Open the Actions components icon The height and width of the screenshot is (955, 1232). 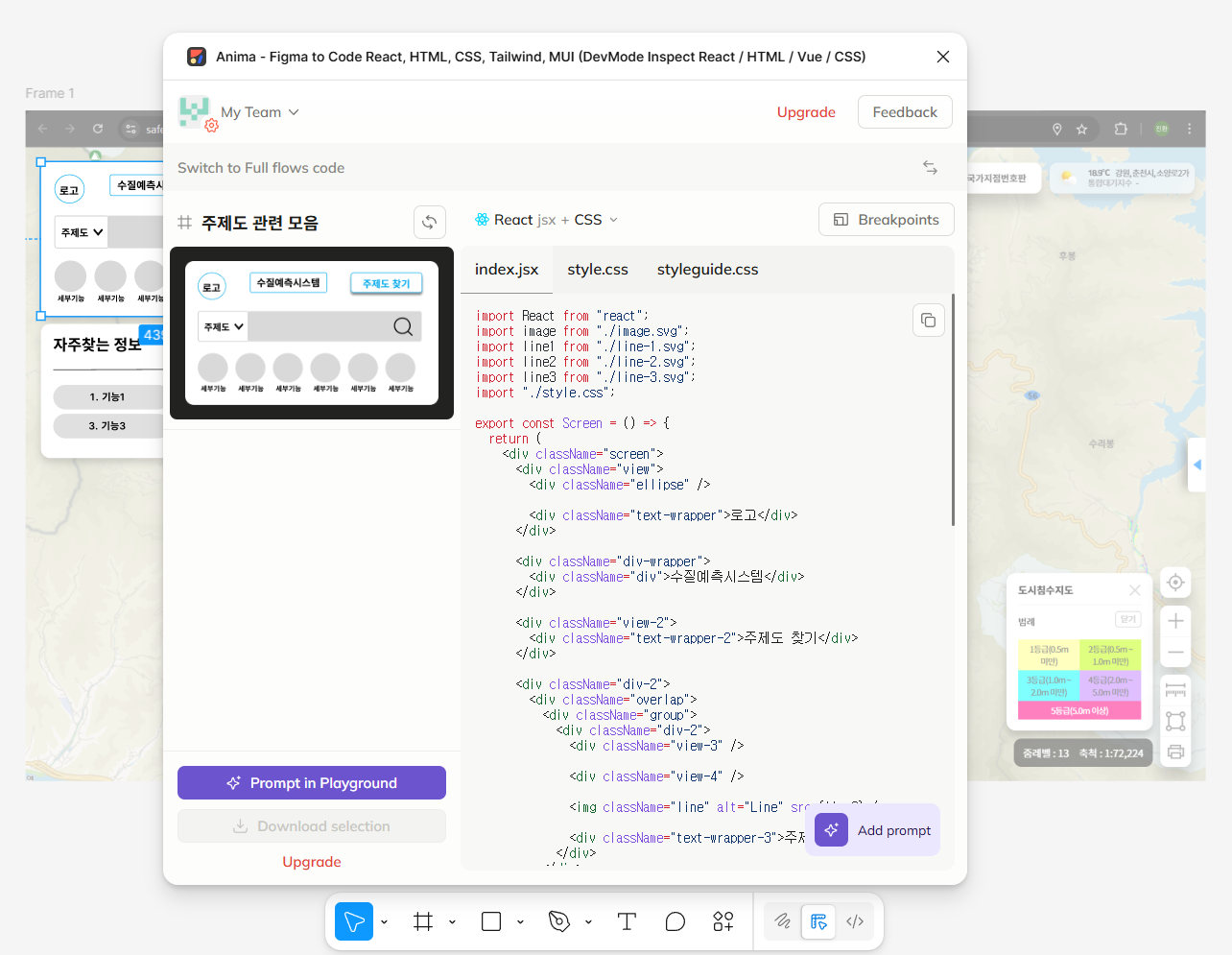point(723,921)
